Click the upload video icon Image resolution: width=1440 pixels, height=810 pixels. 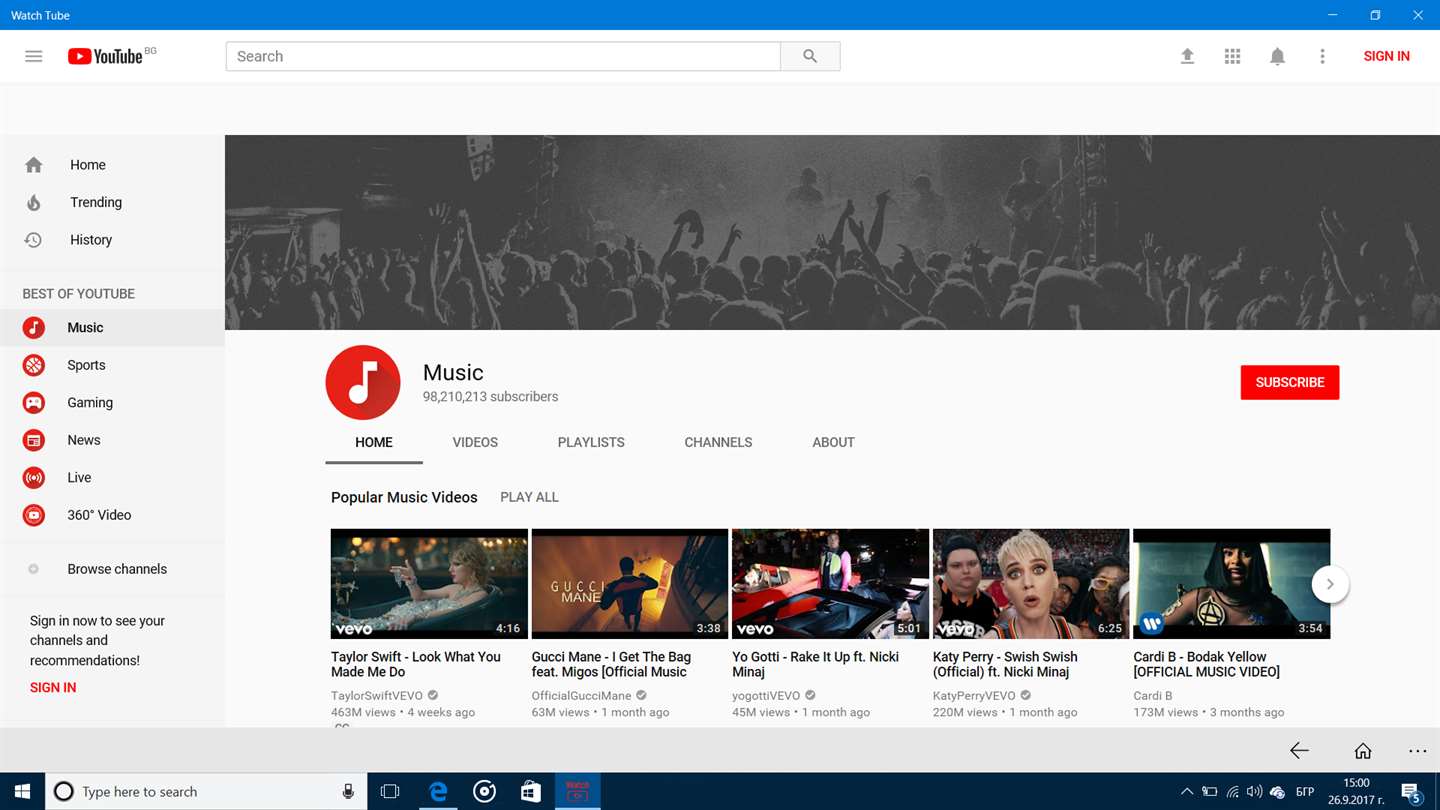coord(1187,56)
